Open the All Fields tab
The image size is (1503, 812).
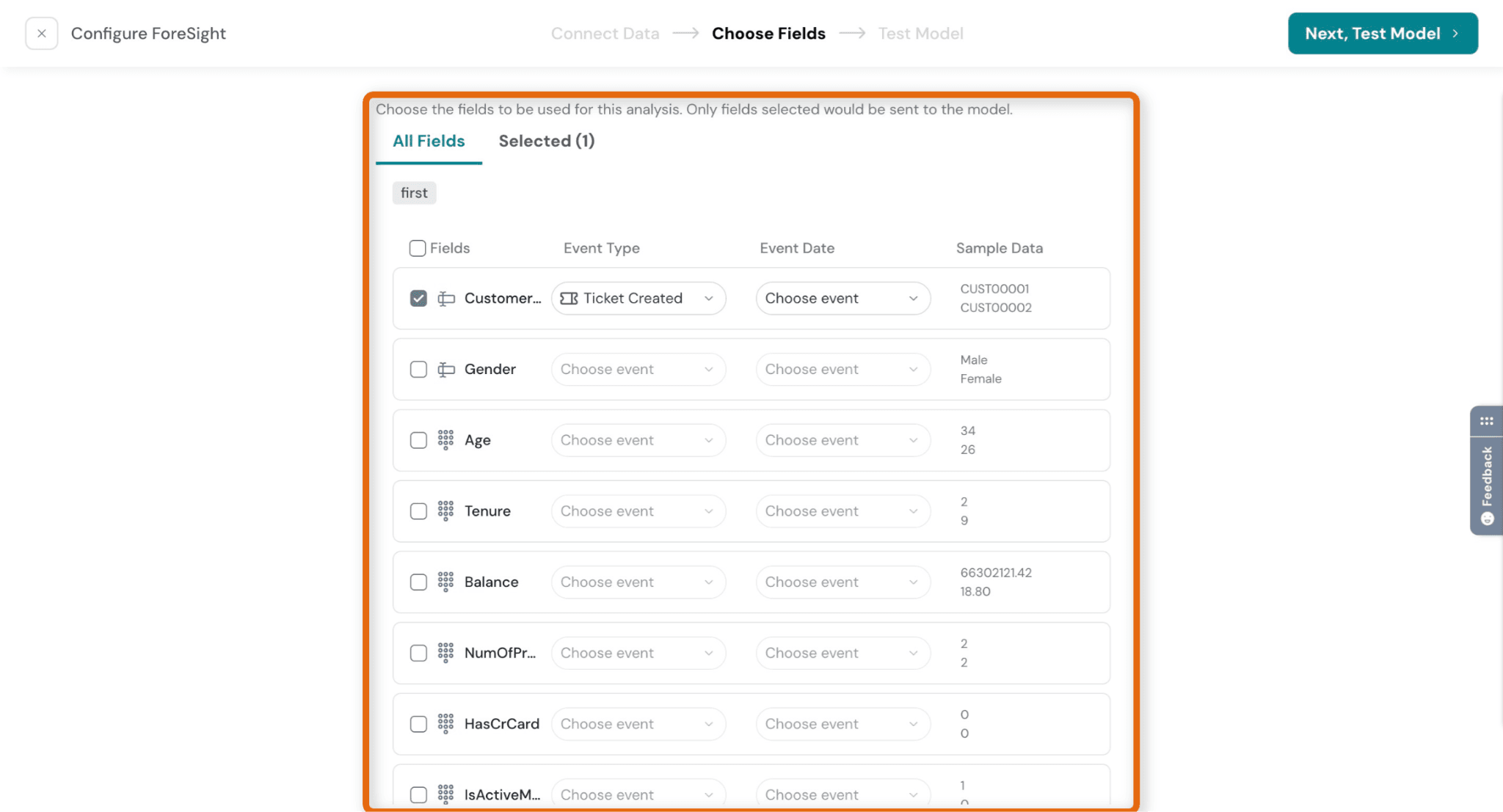pos(429,141)
